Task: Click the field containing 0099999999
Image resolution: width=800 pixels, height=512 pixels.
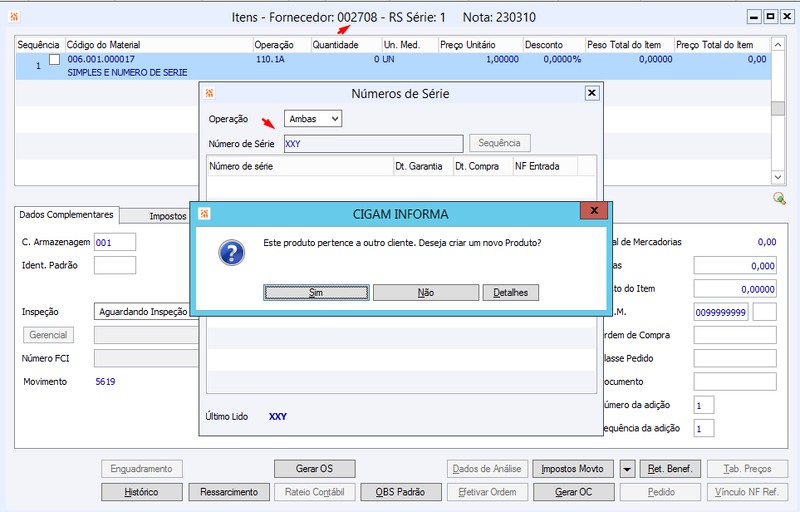Action: 720,312
